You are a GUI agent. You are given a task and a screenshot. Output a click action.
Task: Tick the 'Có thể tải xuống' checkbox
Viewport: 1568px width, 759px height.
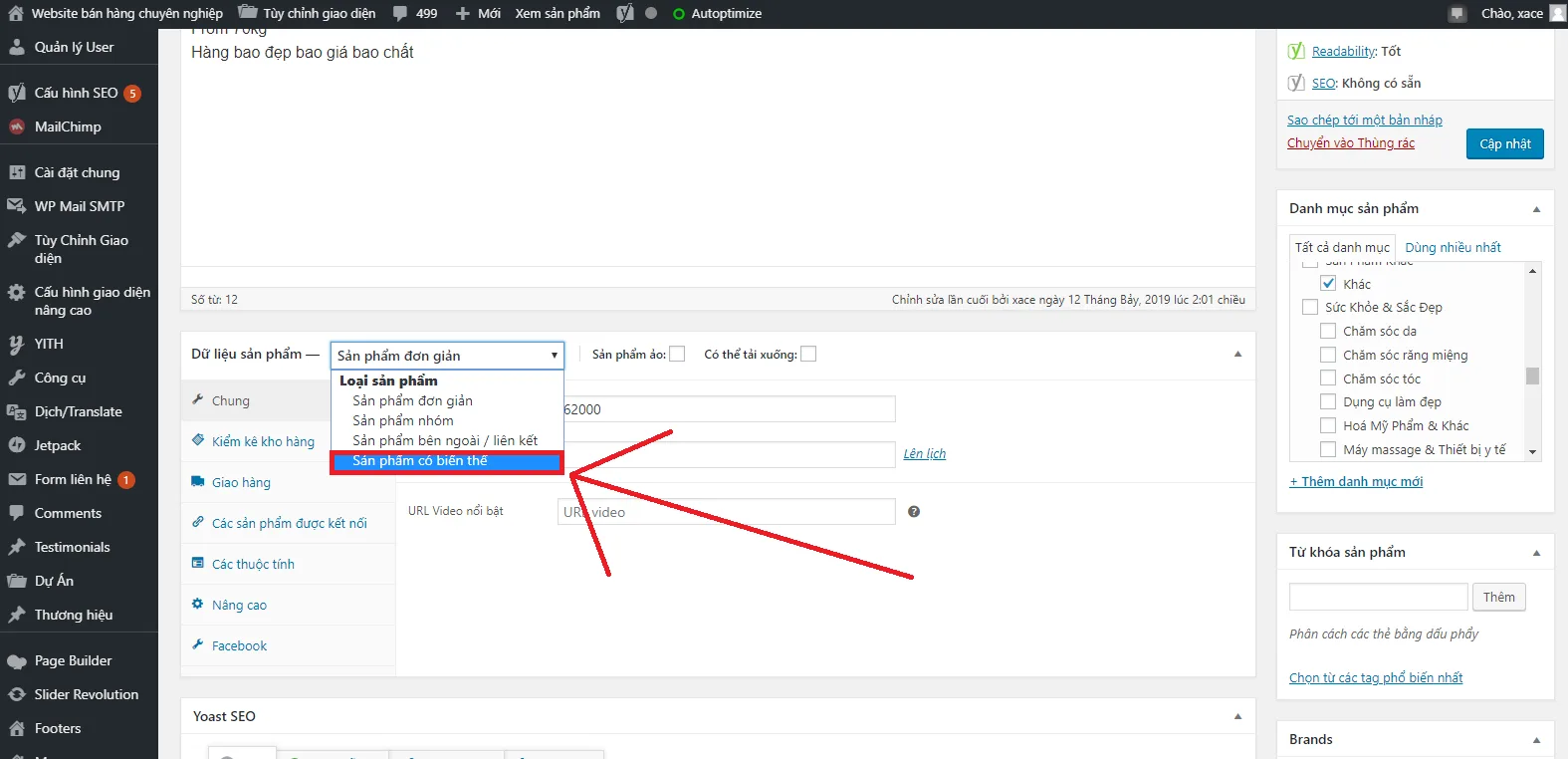pyautogui.click(x=808, y=355)
